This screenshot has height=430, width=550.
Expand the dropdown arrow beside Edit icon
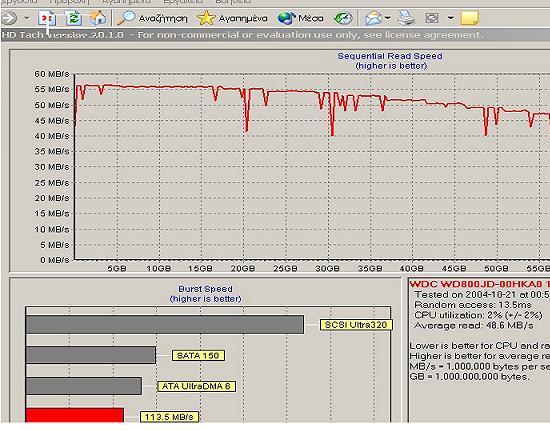click(451, 18)
